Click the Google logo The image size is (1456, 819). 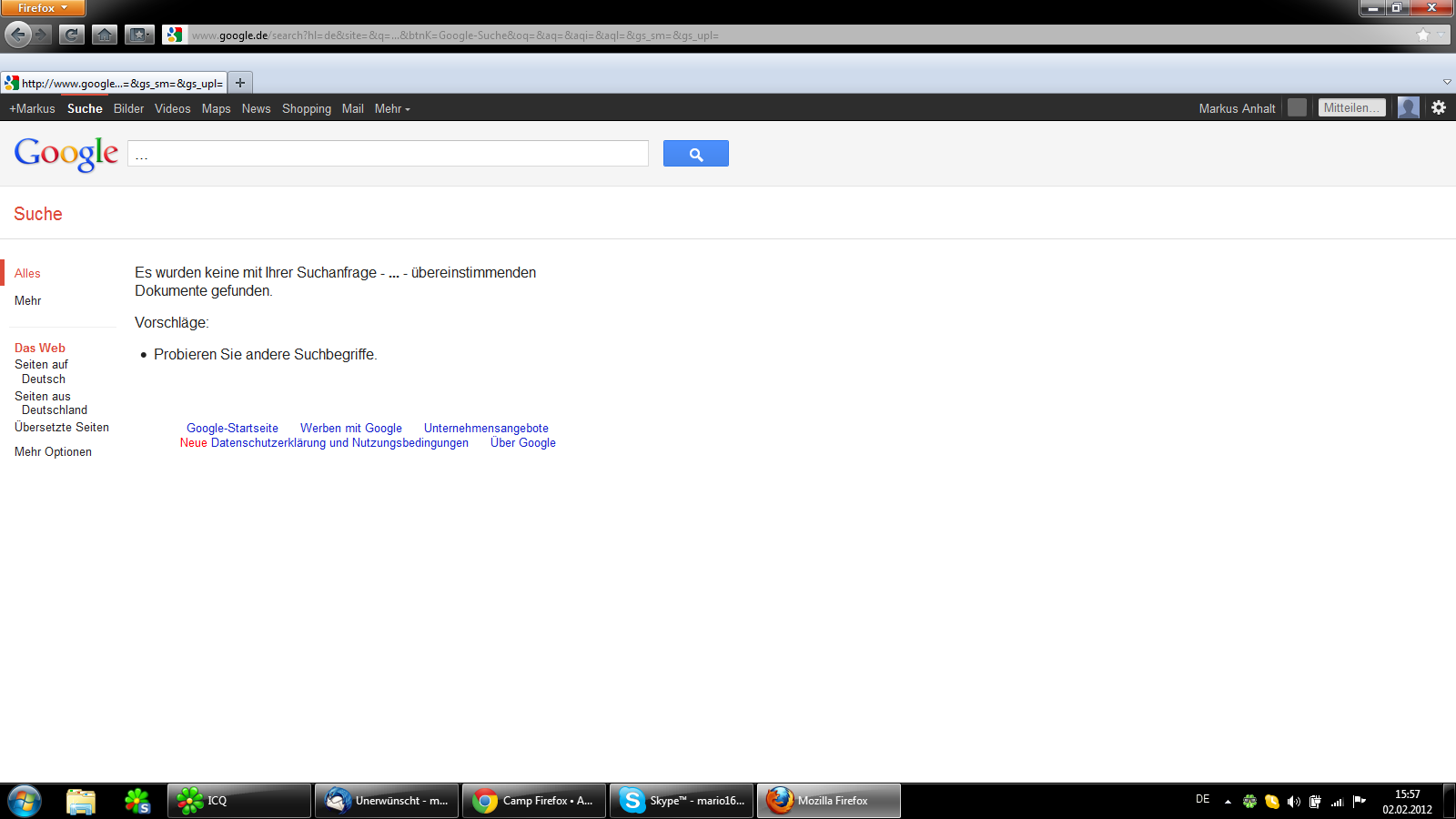(66, 154)
